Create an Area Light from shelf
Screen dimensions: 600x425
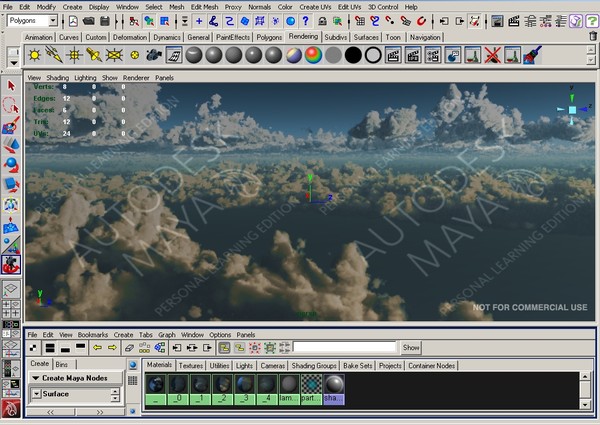click(114, 55)
